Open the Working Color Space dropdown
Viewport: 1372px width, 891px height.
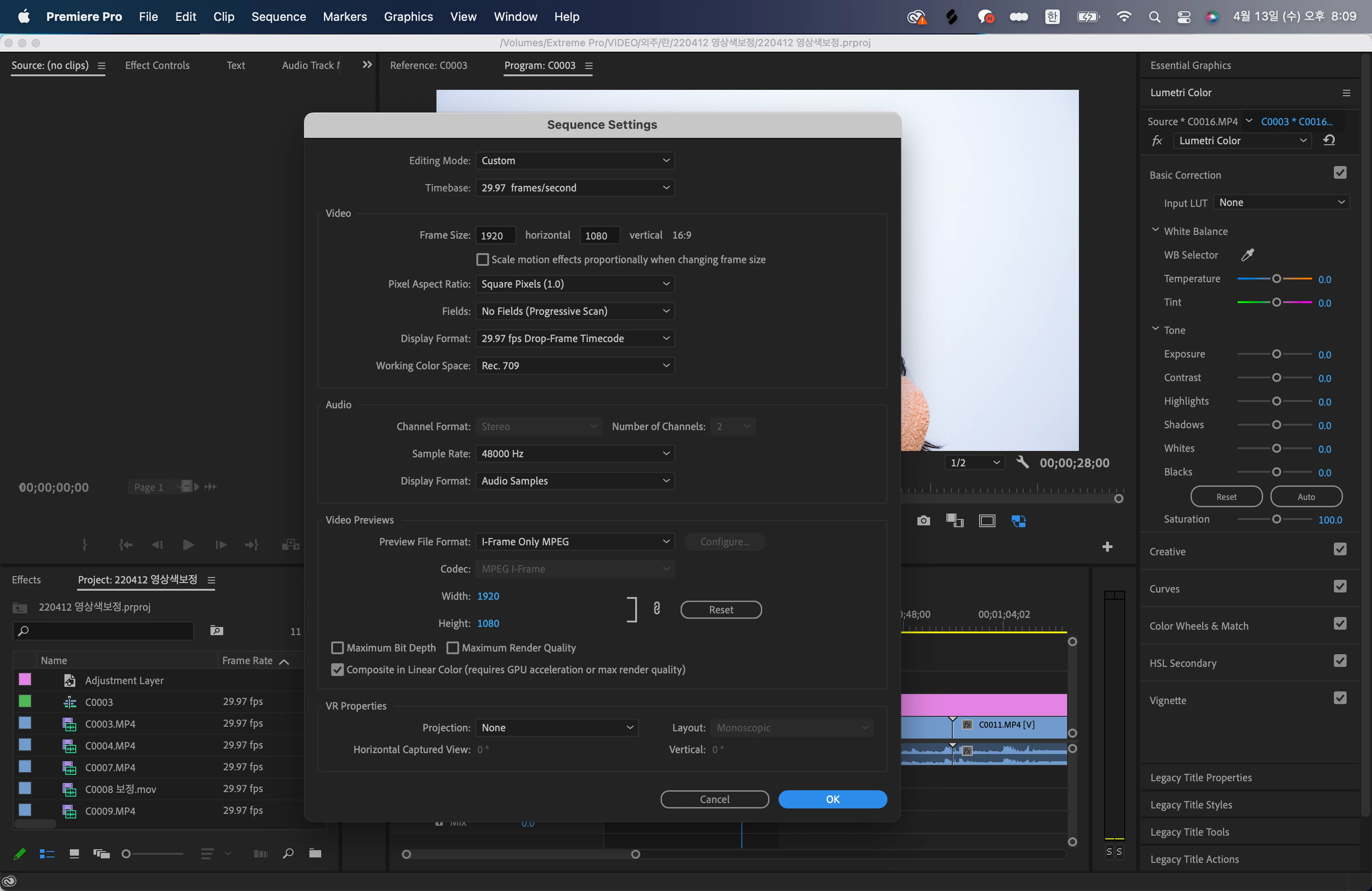point(575,365)
